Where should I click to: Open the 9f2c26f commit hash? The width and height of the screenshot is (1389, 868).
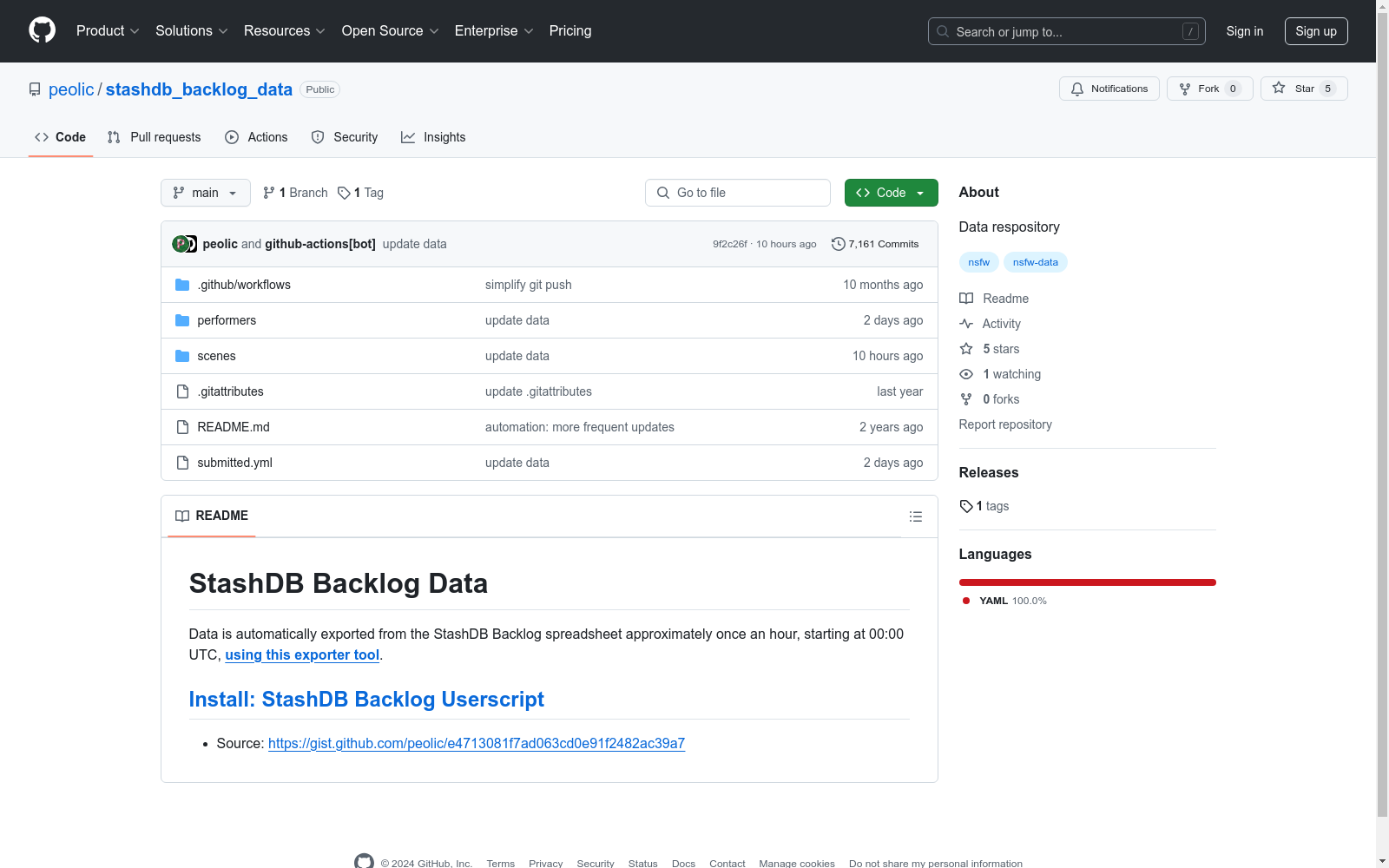[730, 244]
